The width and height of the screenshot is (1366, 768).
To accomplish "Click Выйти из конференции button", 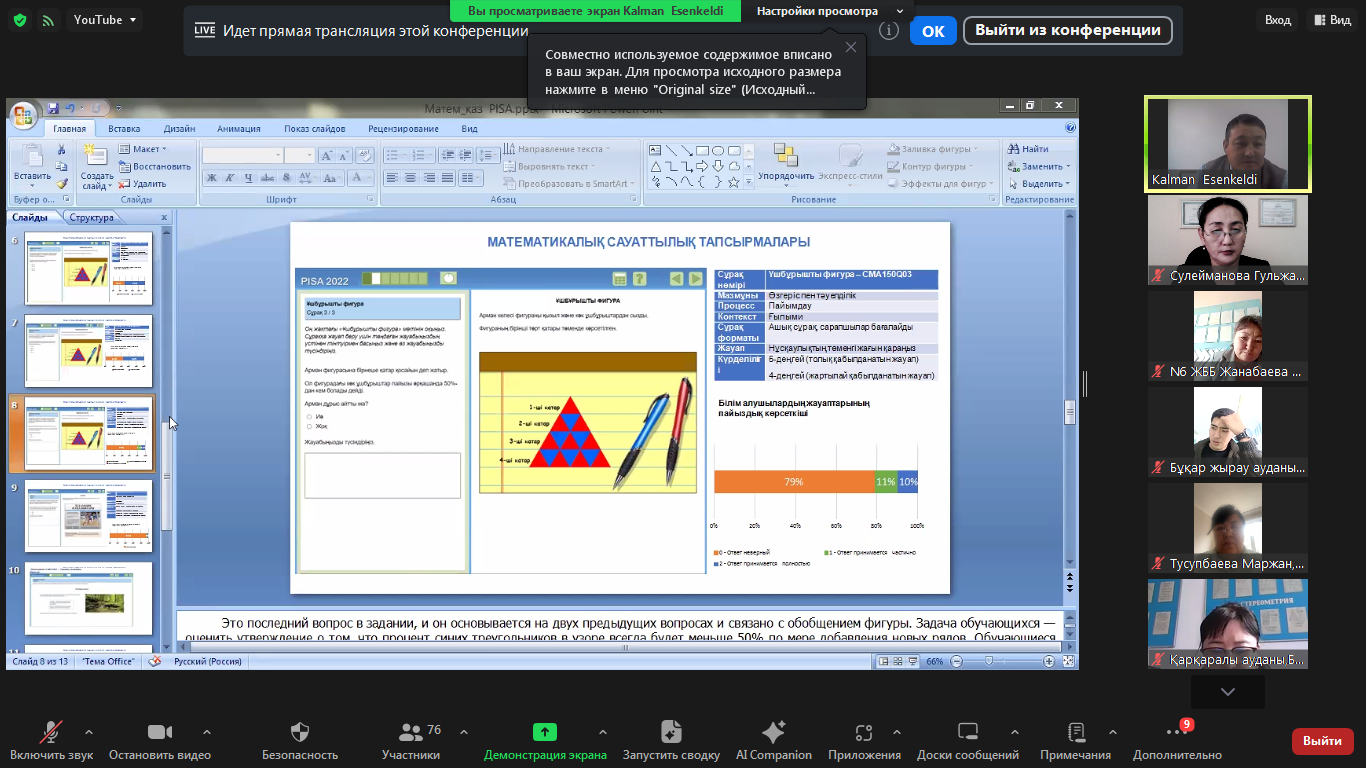I will coord(1066,30).
